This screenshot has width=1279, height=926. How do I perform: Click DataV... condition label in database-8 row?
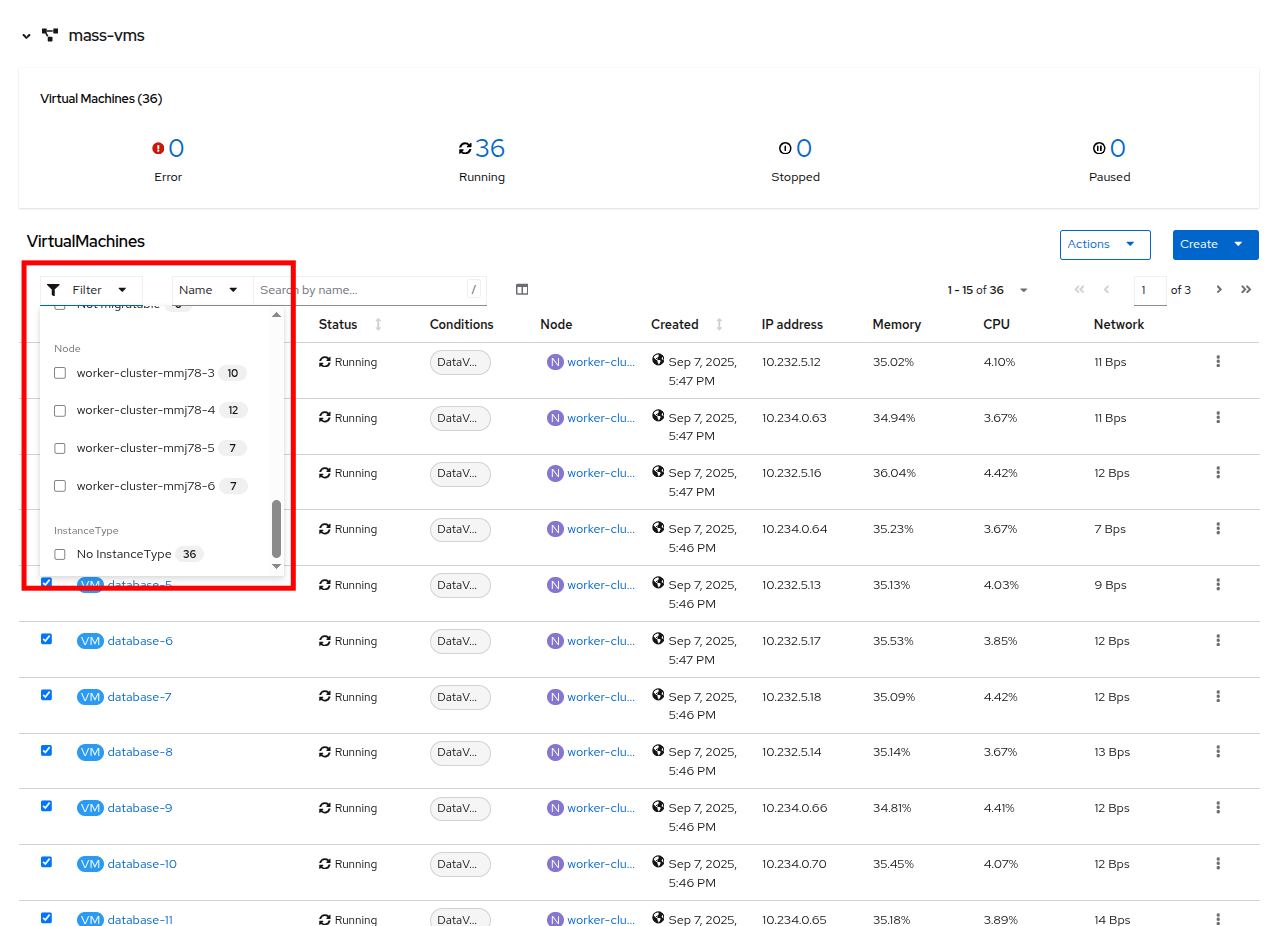coord(460,752)
